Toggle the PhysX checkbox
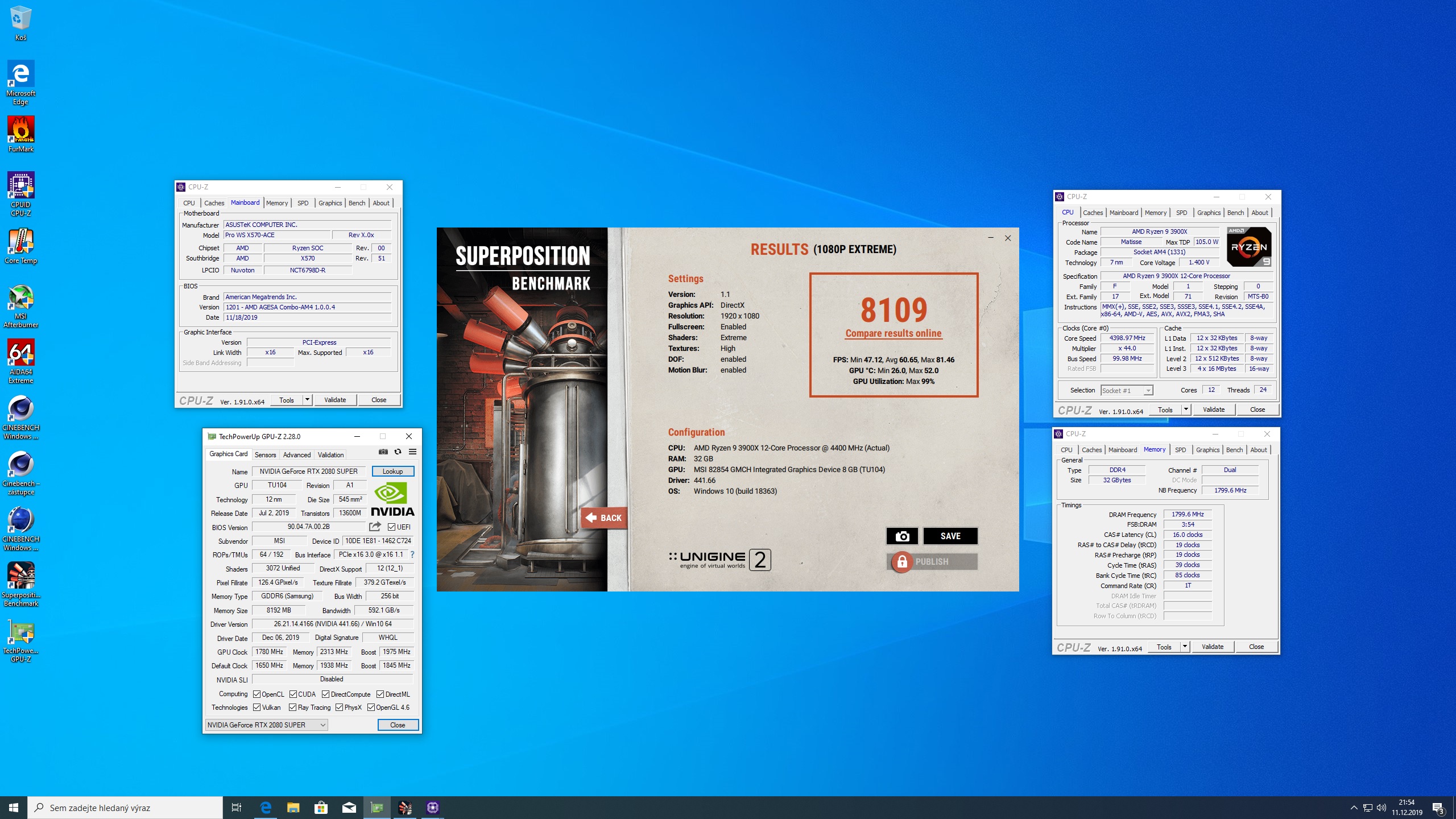Image resolution: width=1456 pixels, height=819 pixels. [339, 708]
